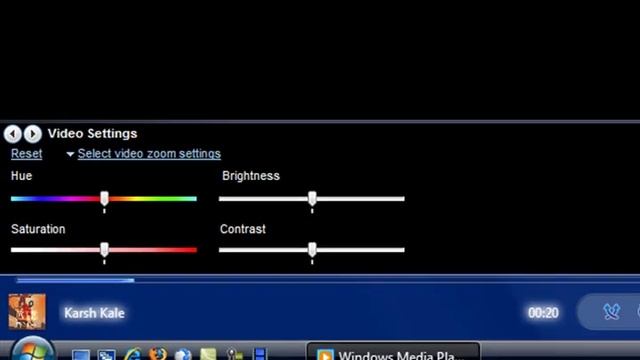Go to next enhancement panel with right arrow
The width and height of the screenshot is (640, 360).
click(x=33, y=134)
